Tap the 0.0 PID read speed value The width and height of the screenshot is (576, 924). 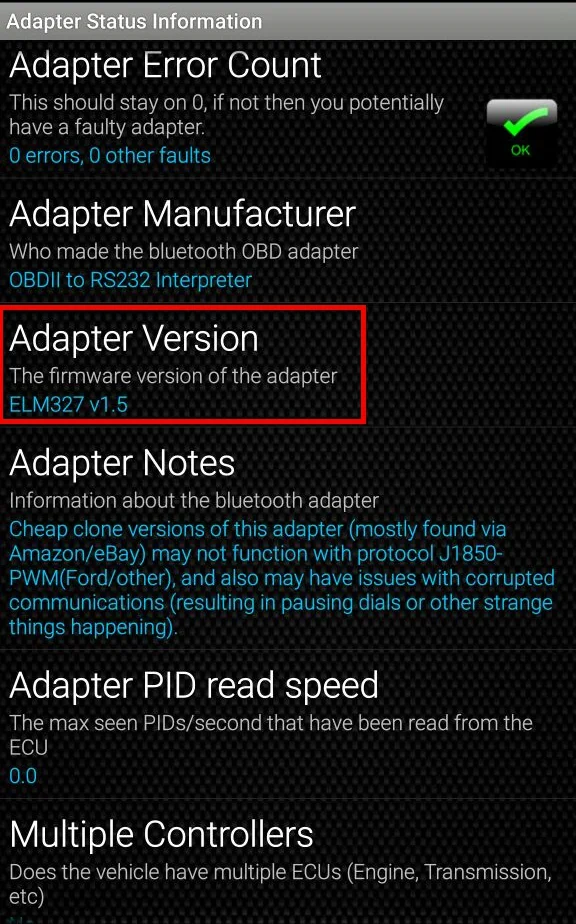click(x=23, y=776)
